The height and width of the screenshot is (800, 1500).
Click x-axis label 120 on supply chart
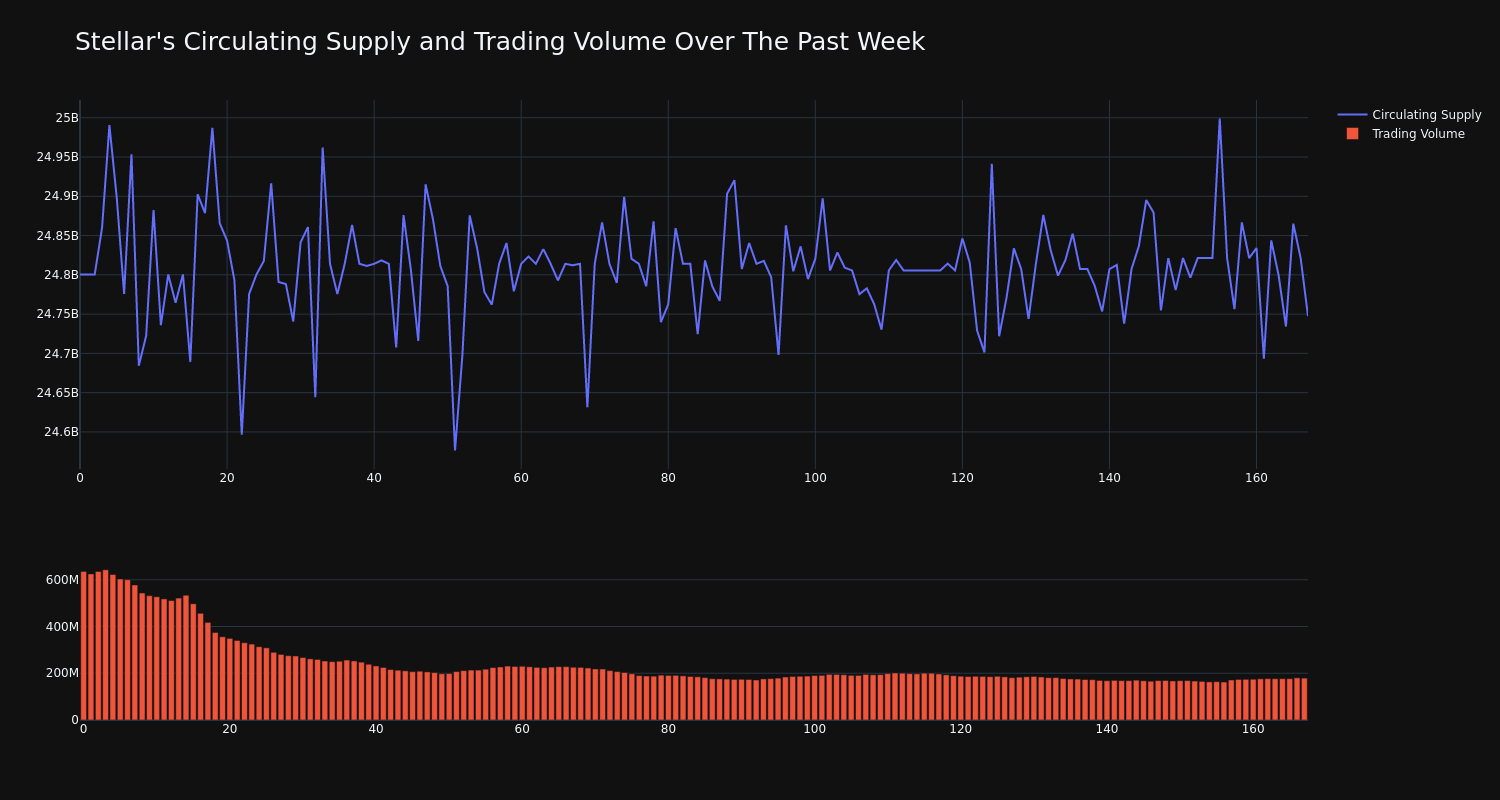point(962,478)
